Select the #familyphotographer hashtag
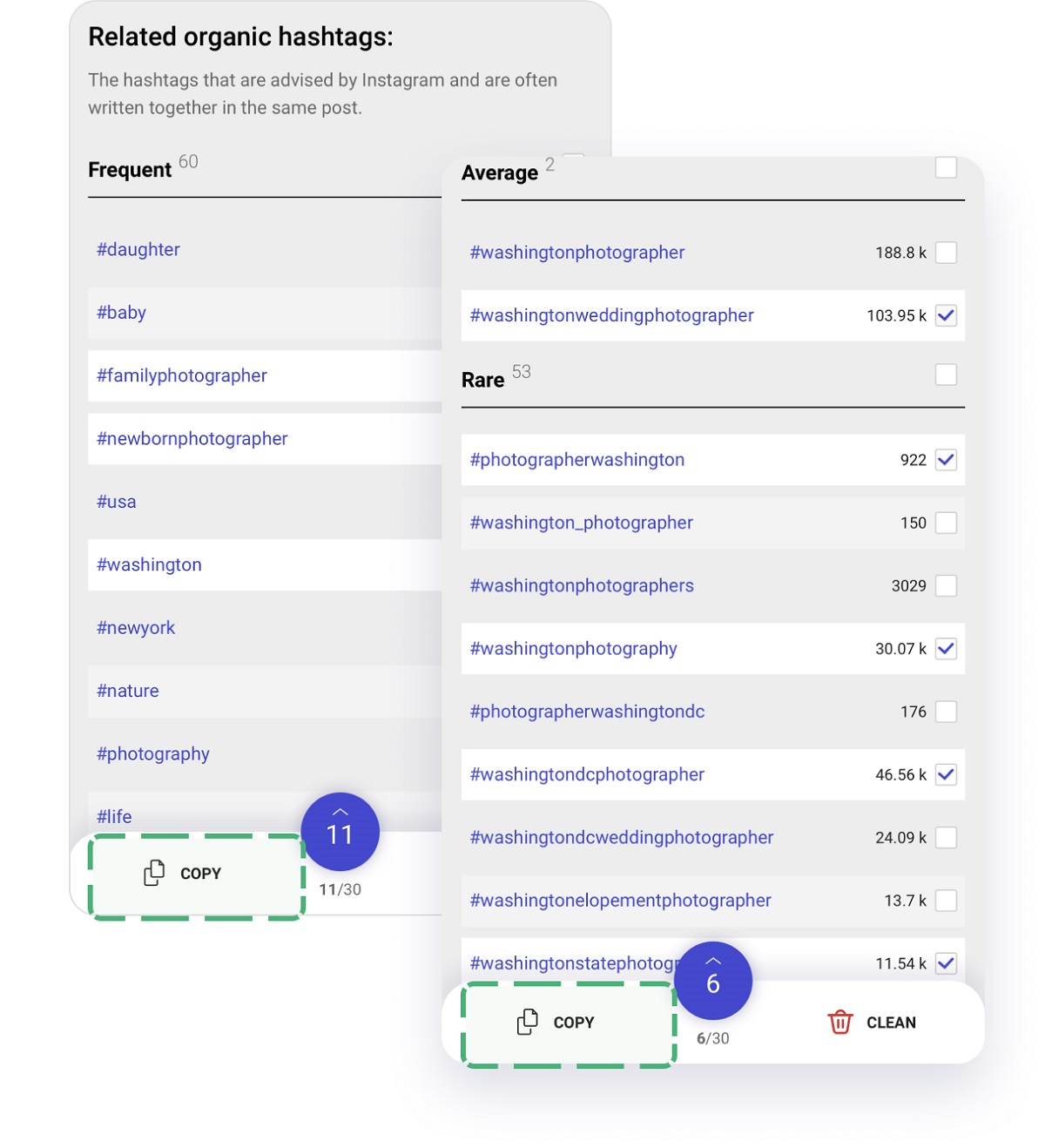This screenshot has height=1148, width=1045. pos(181,375)
